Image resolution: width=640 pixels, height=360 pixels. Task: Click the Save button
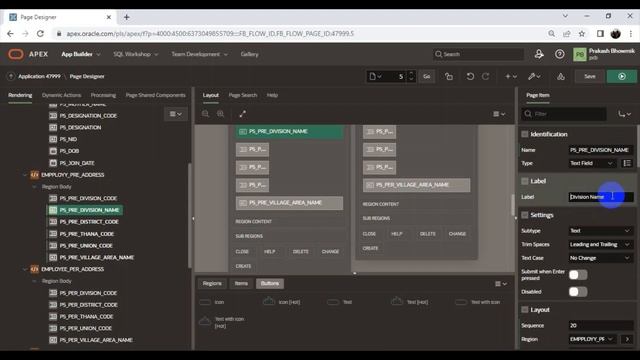589,76
